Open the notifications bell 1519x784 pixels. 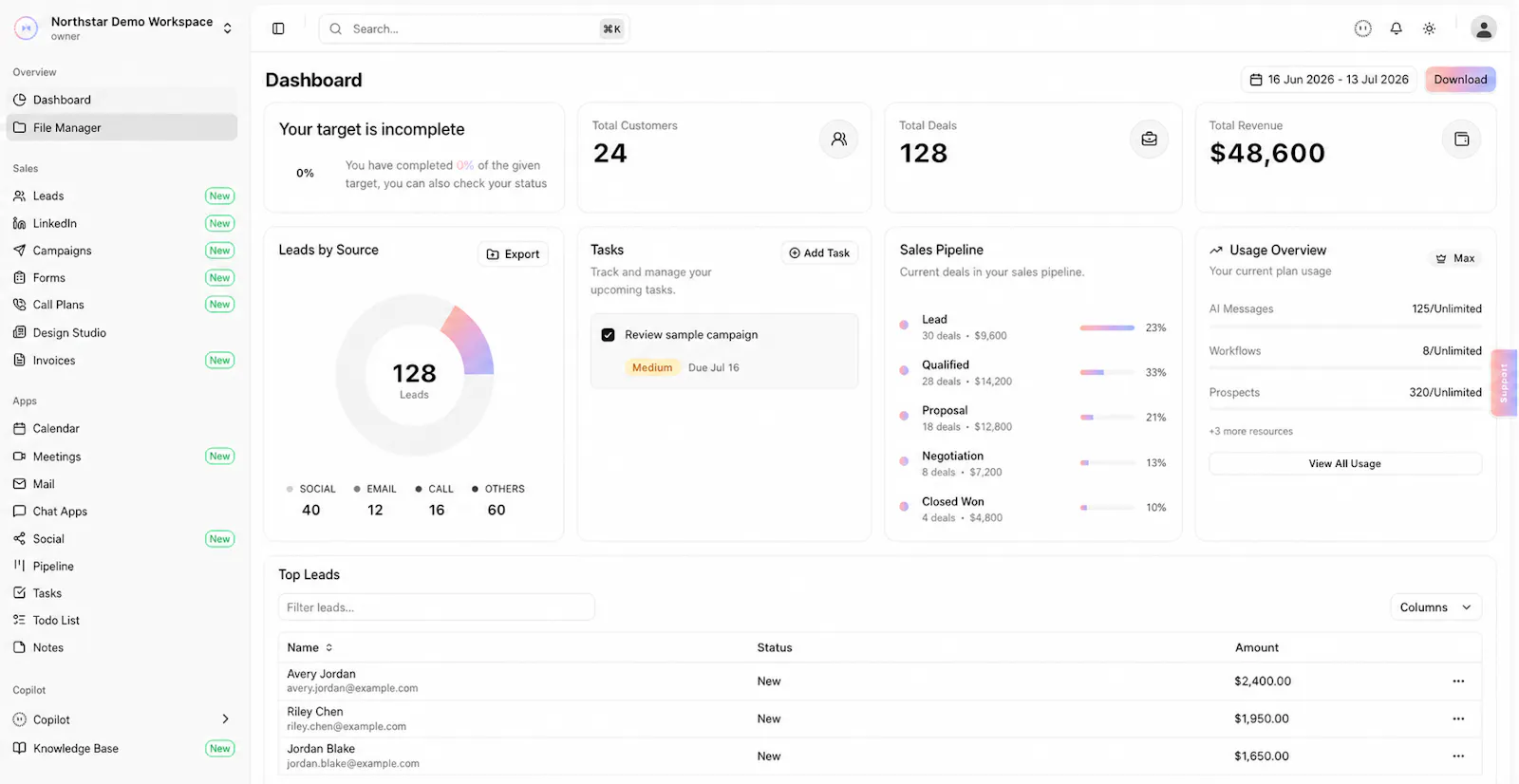1396,28
